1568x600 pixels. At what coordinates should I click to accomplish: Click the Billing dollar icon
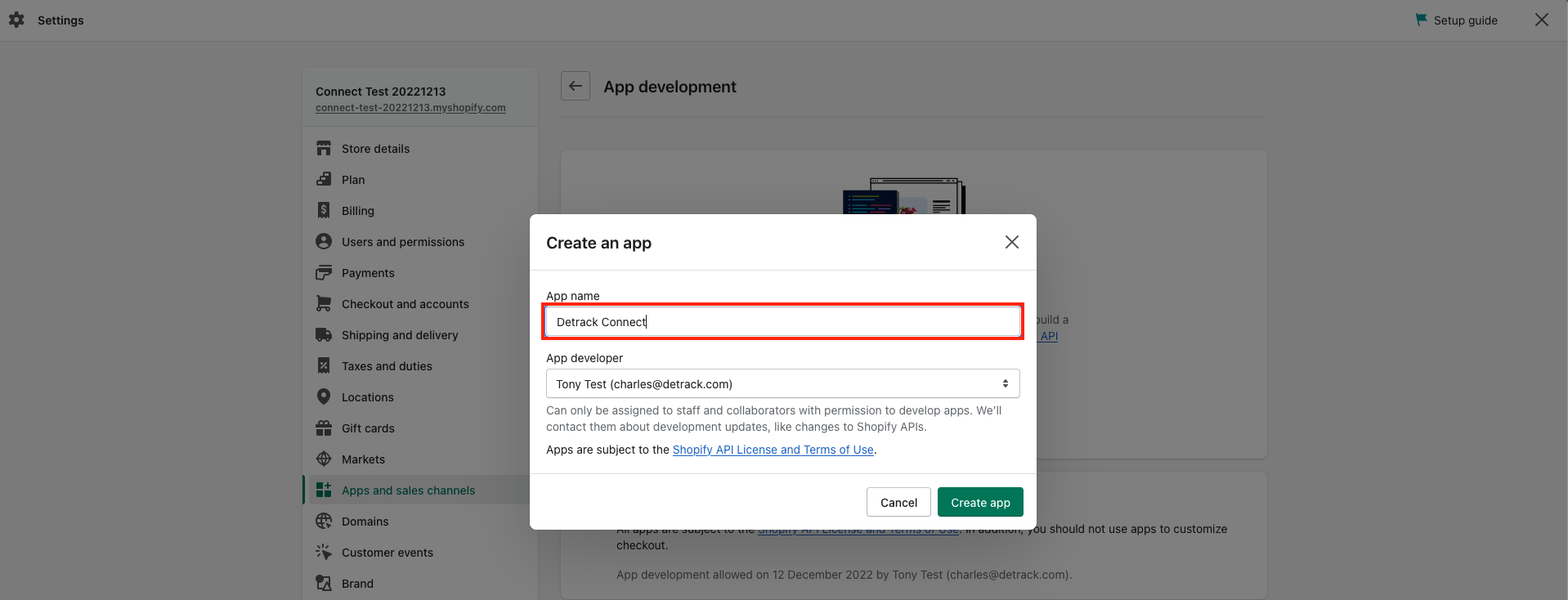click(x=324, y=210)
